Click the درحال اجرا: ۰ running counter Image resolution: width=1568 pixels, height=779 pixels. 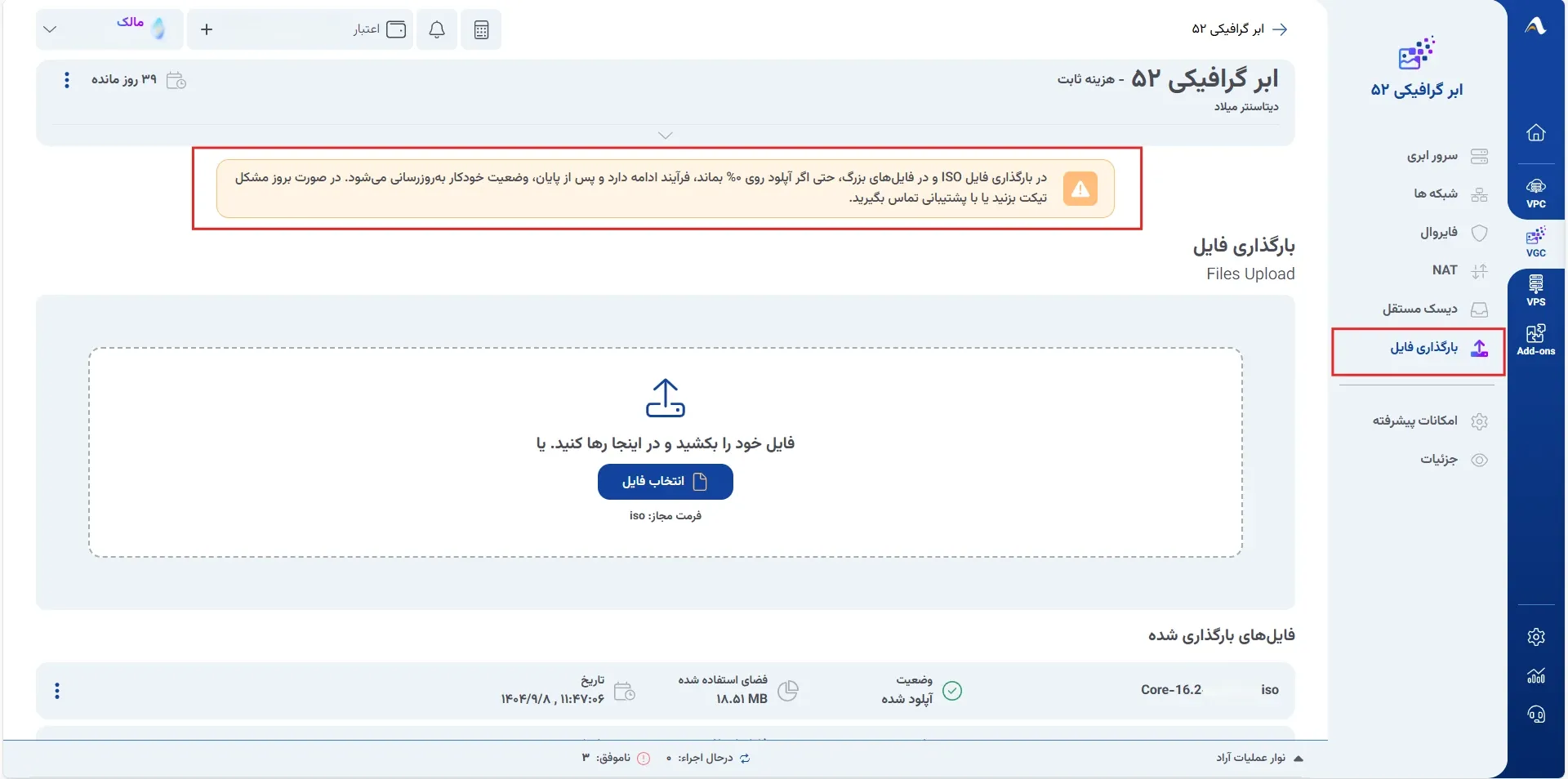click(708, 759)
